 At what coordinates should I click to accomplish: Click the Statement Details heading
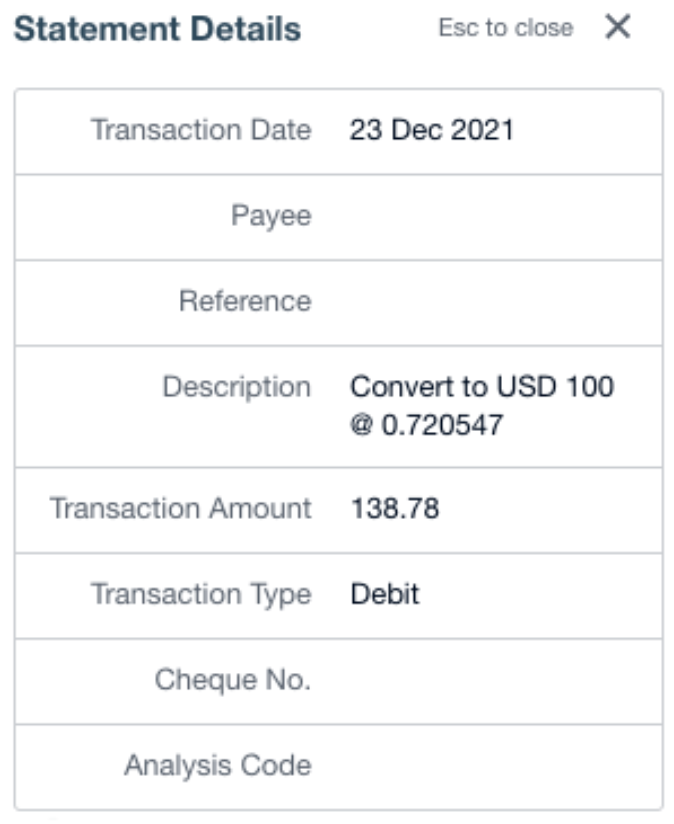[x=157, y=29]
